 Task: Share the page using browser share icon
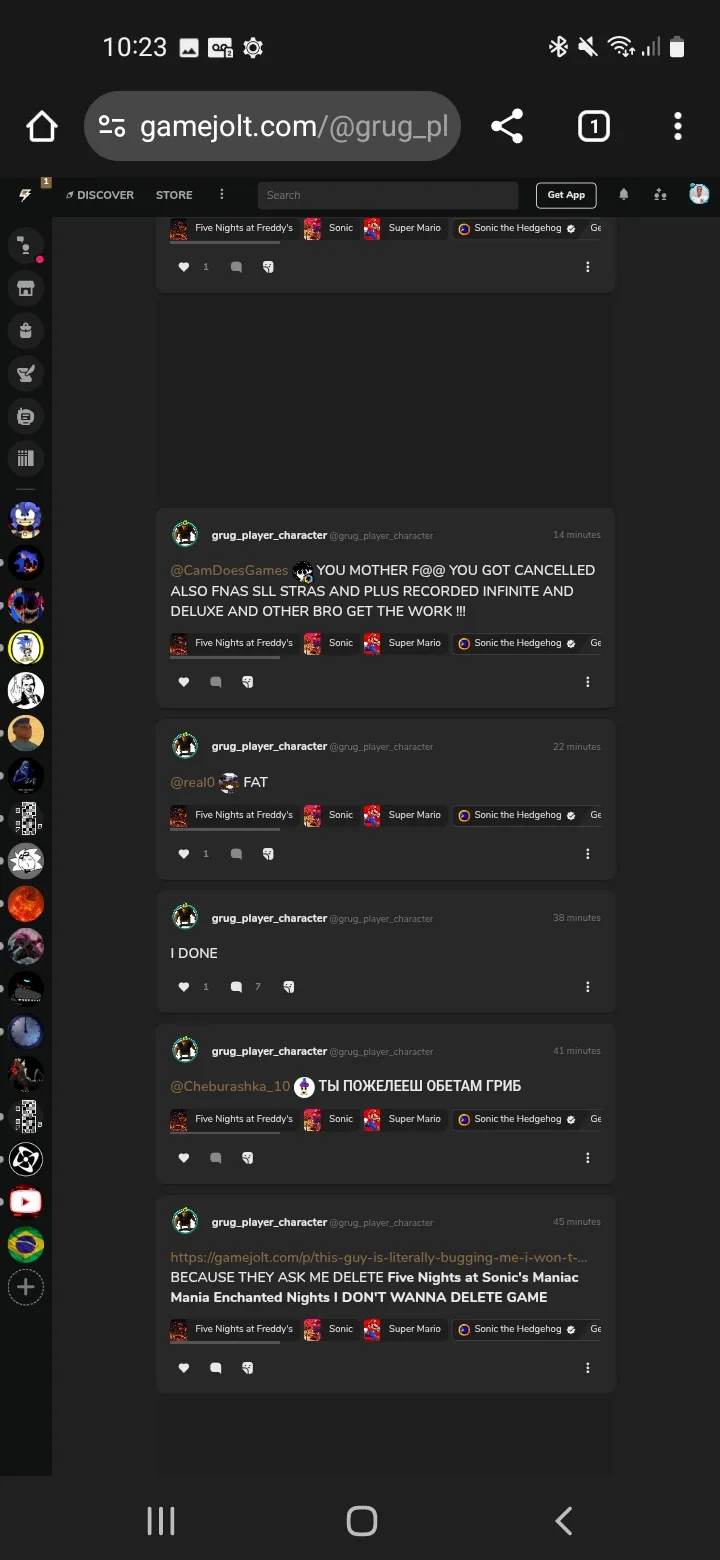pyautogui.click(x=507, y=126)
